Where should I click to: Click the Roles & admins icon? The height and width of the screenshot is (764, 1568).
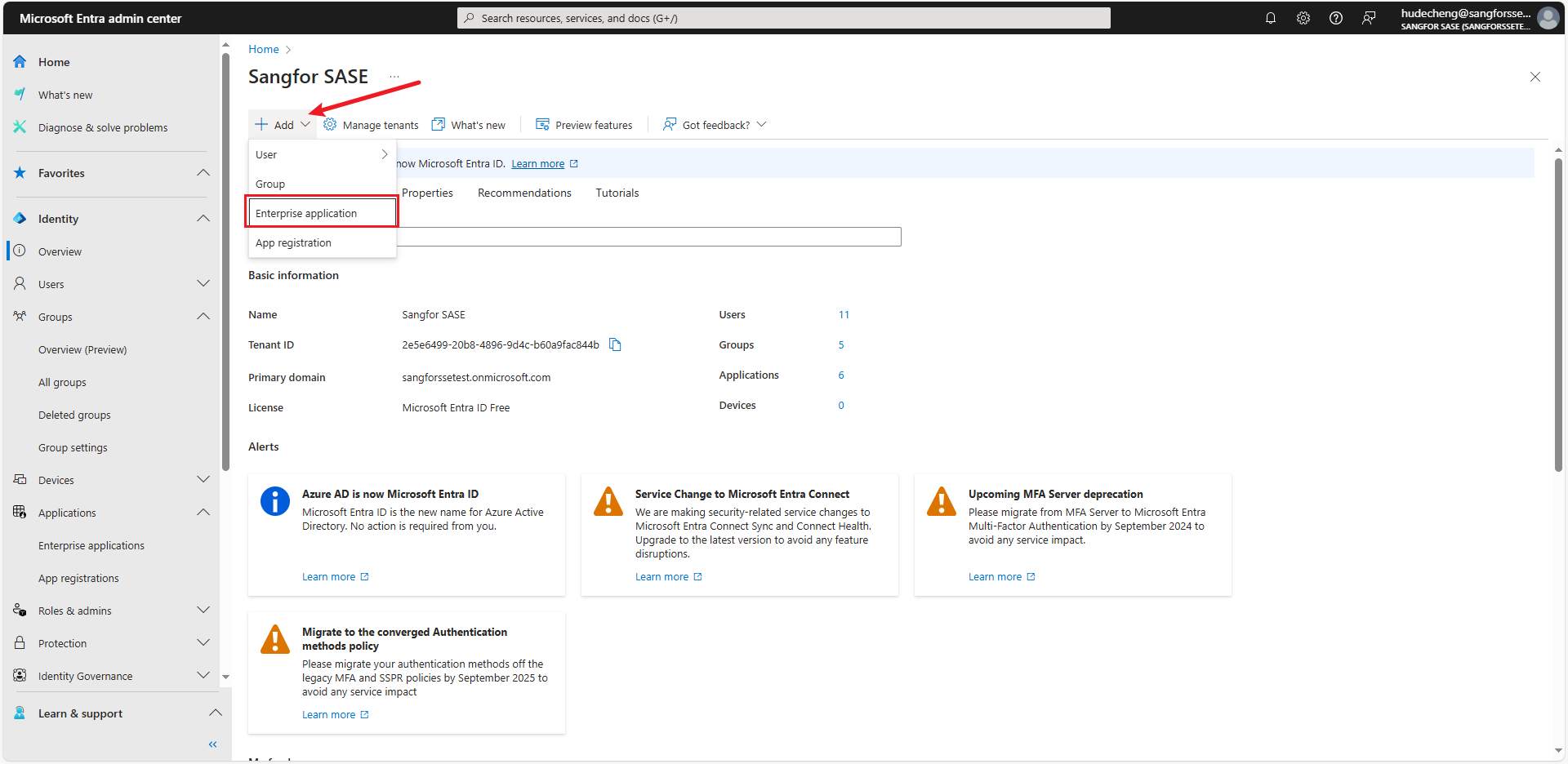(20, 611)
